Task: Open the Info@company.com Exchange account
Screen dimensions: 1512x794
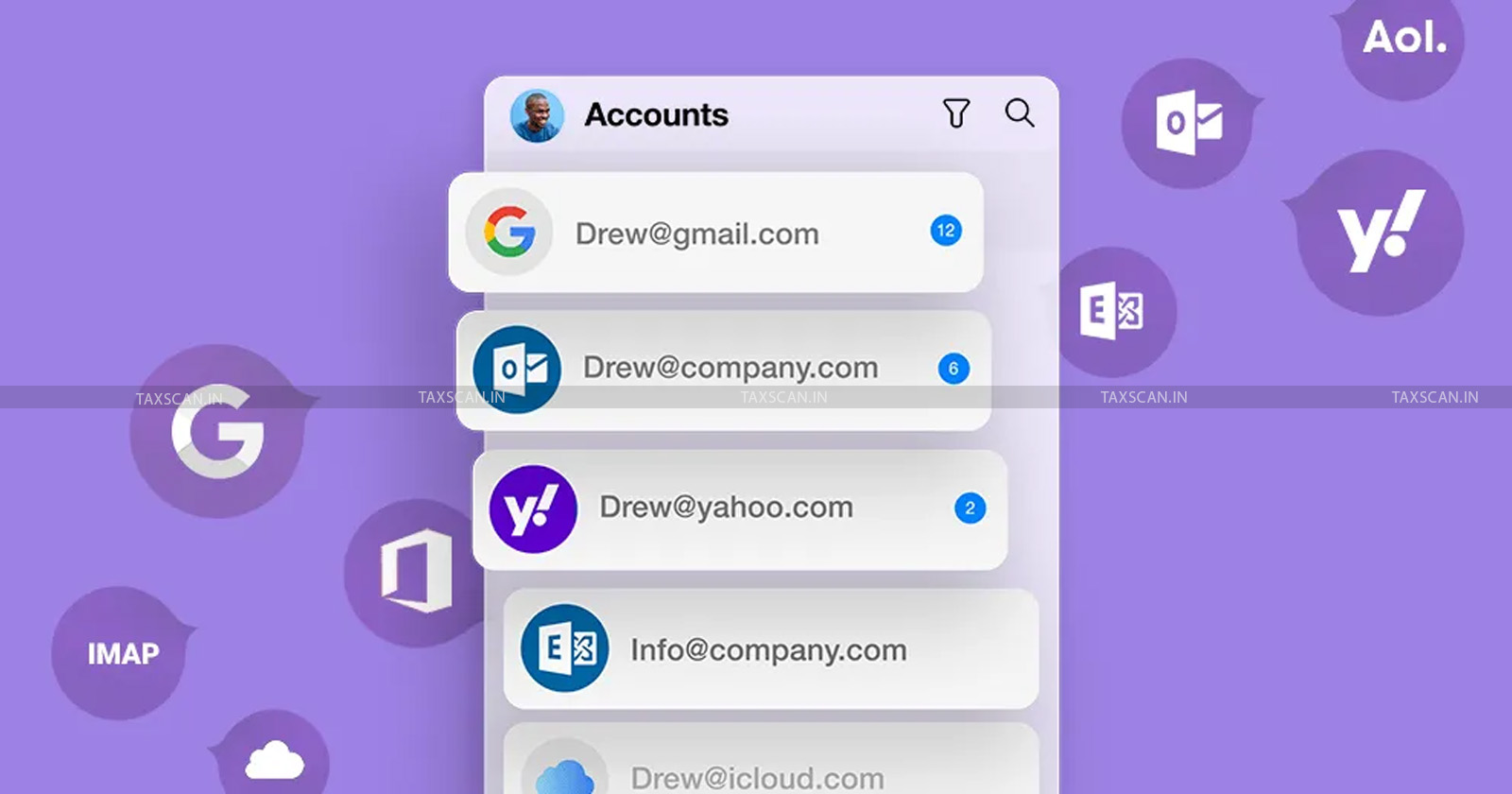Action: pyautogui.click(x=768, y=650)
